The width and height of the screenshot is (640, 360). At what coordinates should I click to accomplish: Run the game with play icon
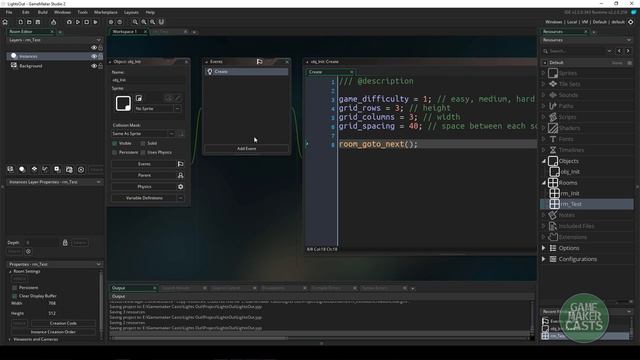[x=78, y=22]
